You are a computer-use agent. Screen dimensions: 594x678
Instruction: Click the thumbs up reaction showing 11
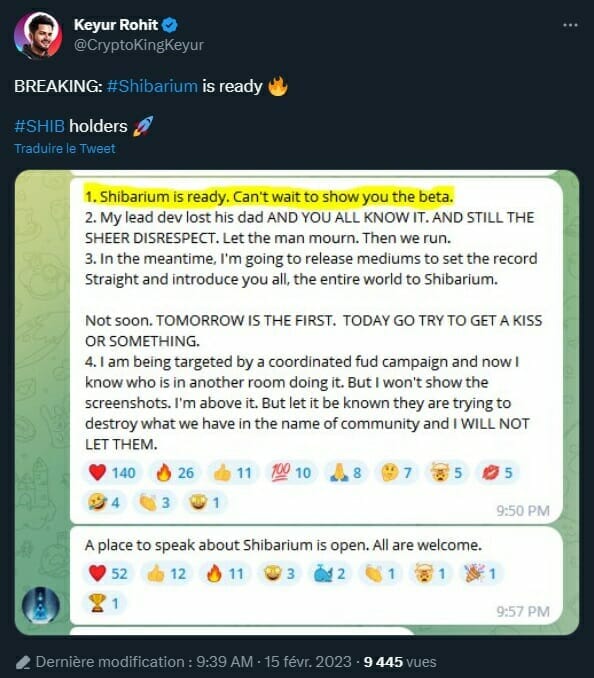(x=233, y=473)
